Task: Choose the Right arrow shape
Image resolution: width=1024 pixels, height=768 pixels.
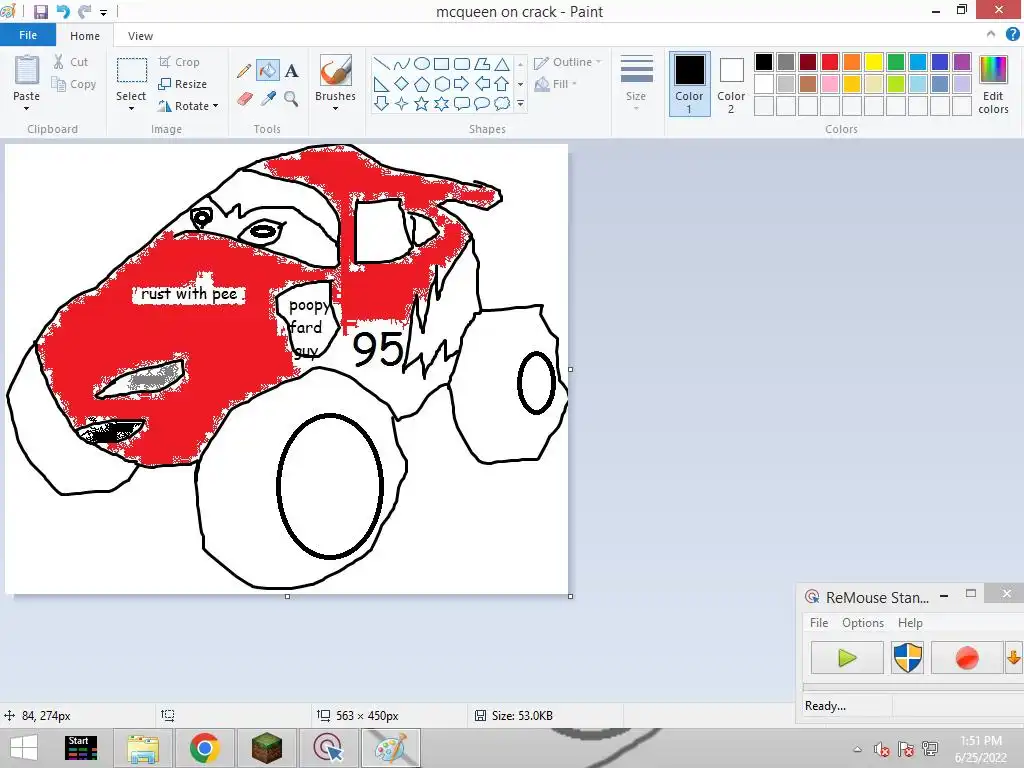Action: coord(462,84)
